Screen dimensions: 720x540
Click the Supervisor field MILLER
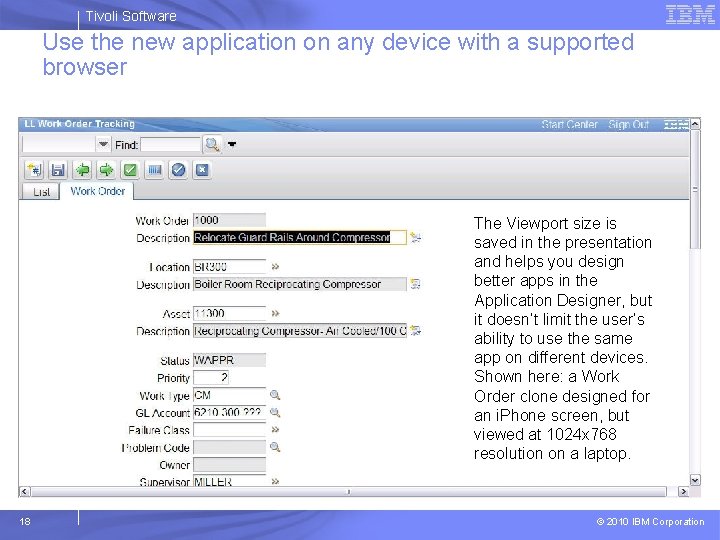coord(229,481)
